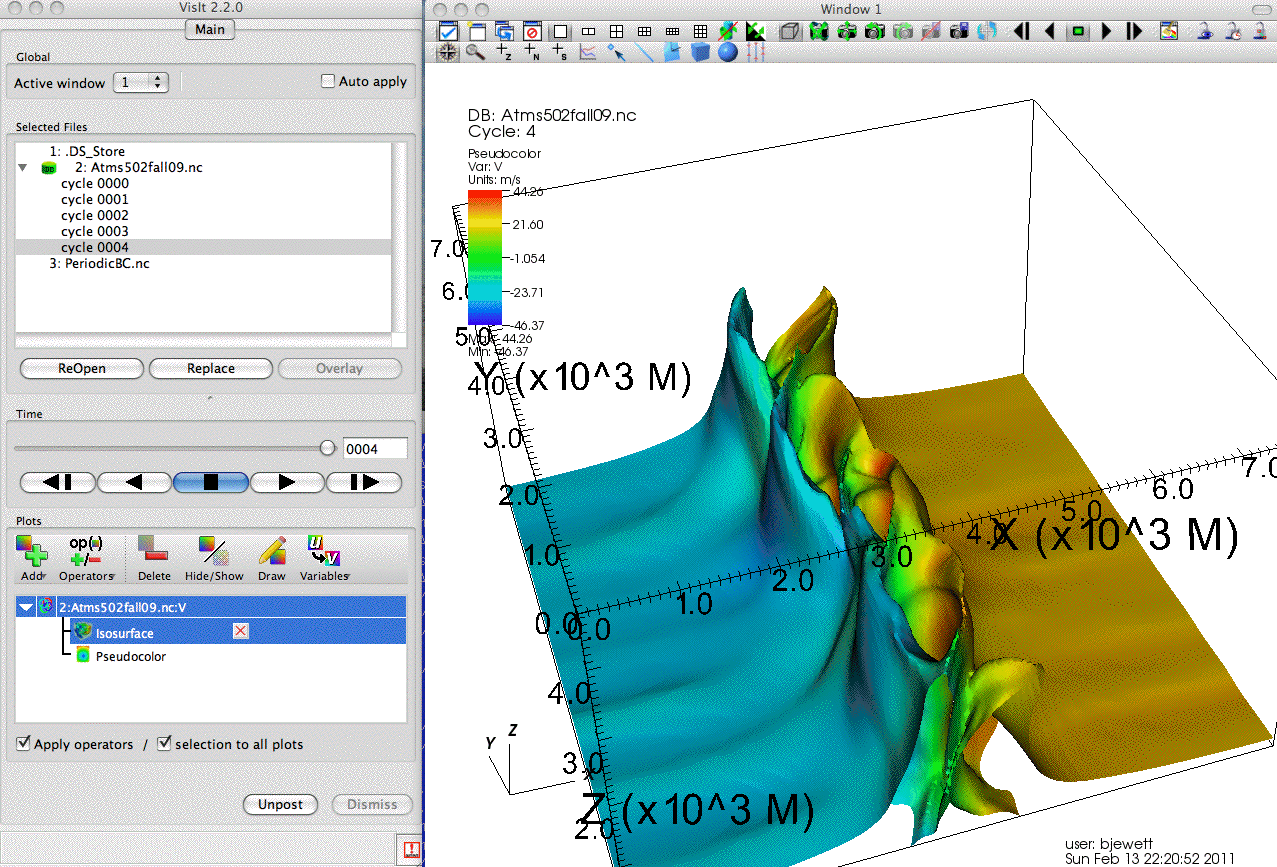The height and width of the screenshot is (867, 1277).
Task: Collapse the 2:Atms502fall09.nc:V plot entry
Action: pos(25,607)
